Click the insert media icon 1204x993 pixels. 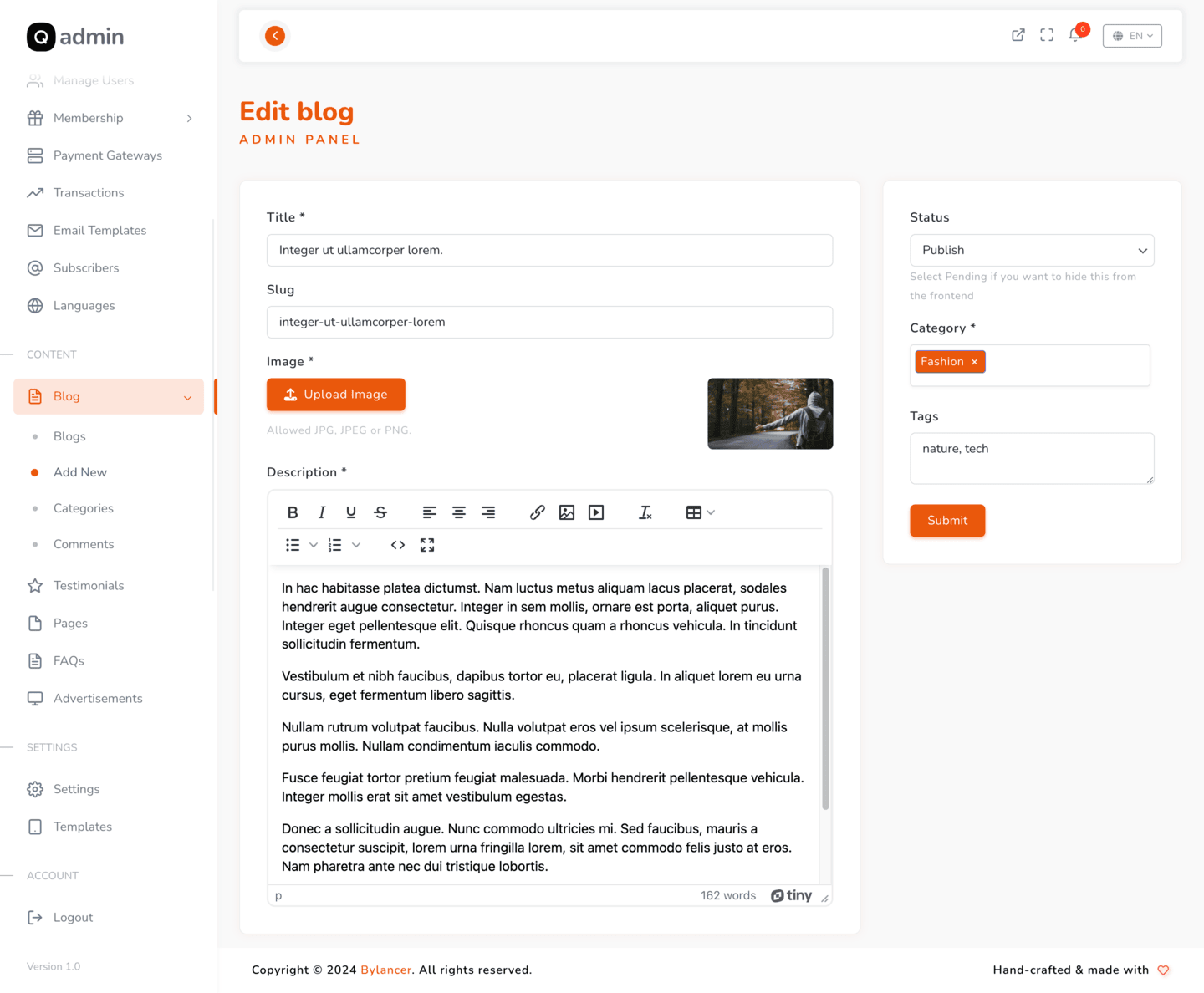tap(596, 512)
